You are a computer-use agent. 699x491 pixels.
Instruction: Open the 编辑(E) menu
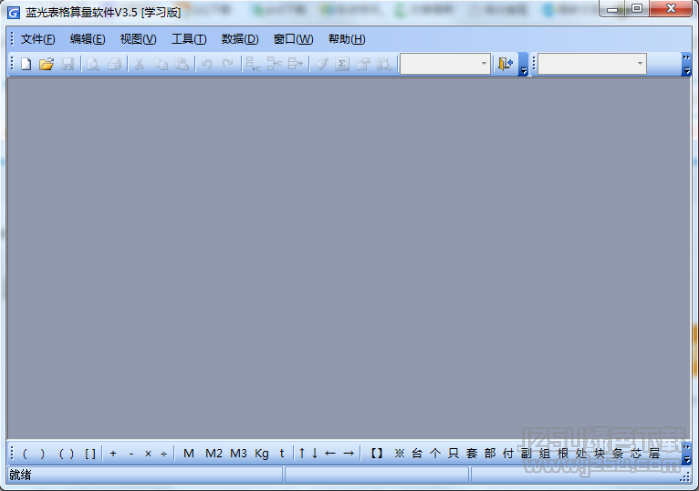pos(87,39)
